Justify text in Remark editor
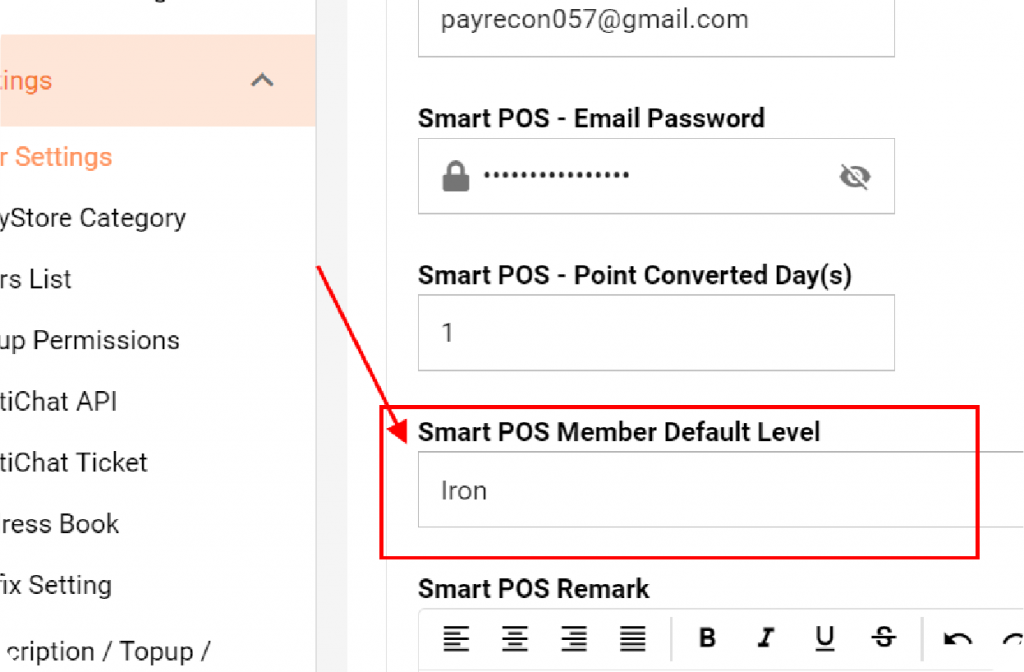Image resolution: width=1024 pixels, height=672 pixels. point(632,638)
